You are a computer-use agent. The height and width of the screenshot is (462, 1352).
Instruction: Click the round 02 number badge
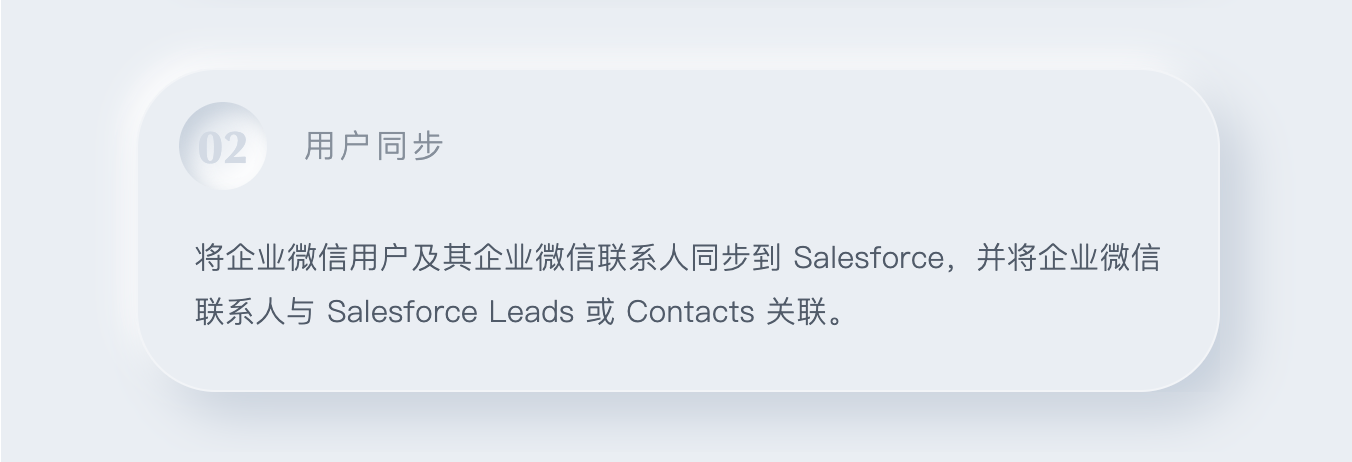click(x=222, y=147)
